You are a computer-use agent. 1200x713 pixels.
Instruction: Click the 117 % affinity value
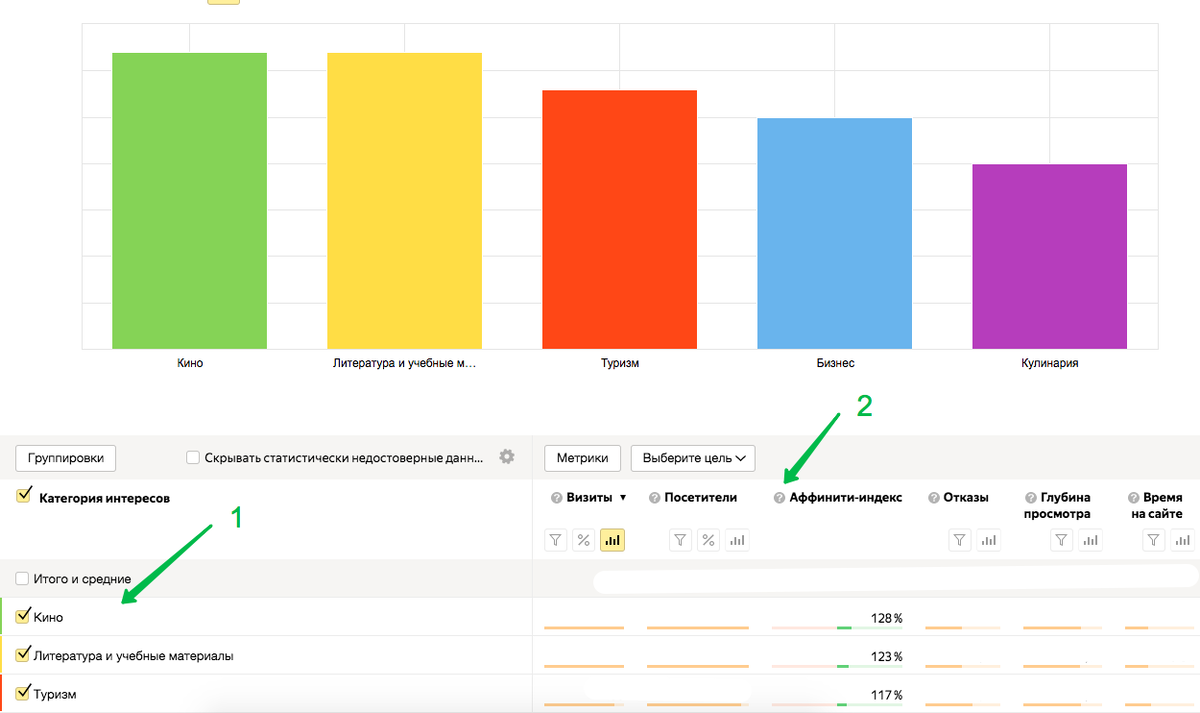(887, 694)
